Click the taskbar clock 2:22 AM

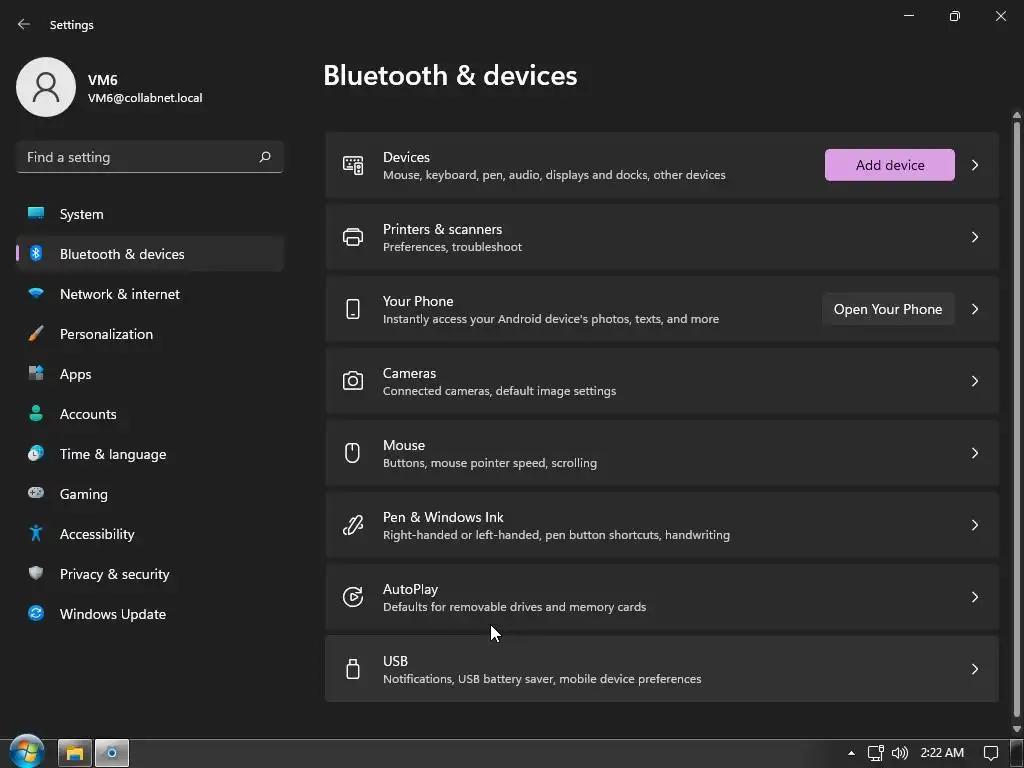tap(942, 753)
